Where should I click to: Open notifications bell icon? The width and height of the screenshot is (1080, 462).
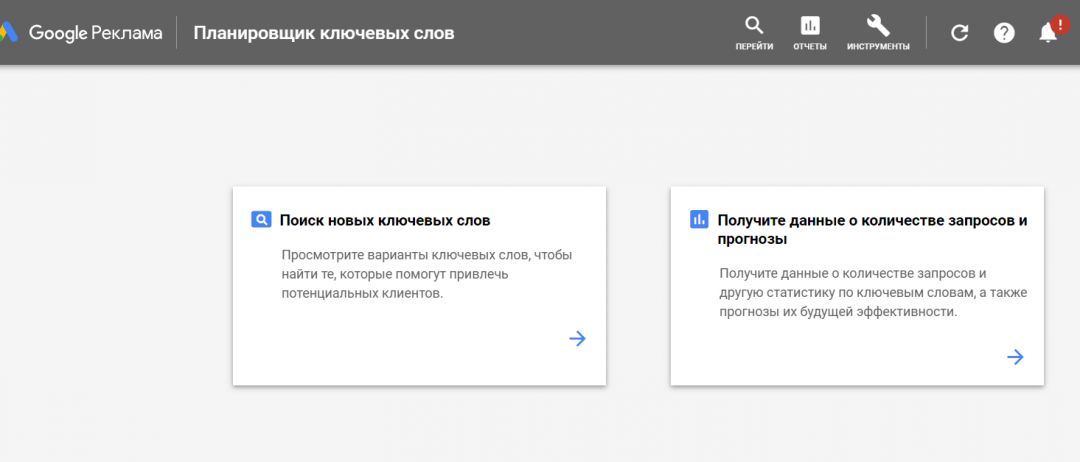(x=1048, y=32)
